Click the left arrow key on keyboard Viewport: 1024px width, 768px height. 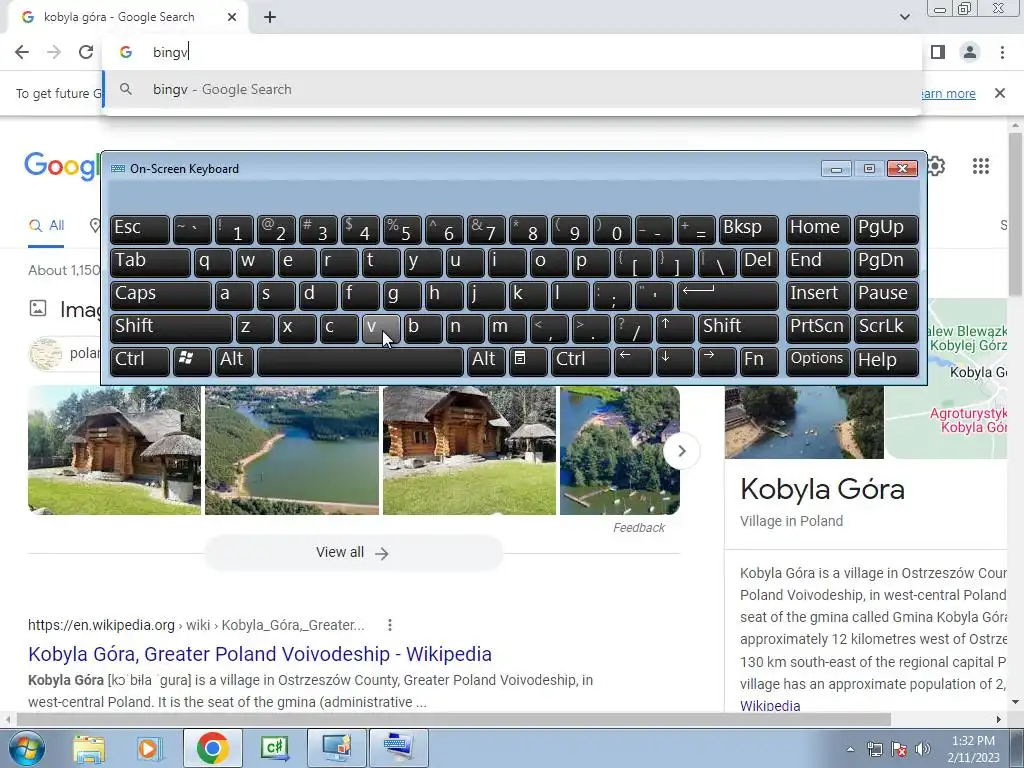pos(633,361)
